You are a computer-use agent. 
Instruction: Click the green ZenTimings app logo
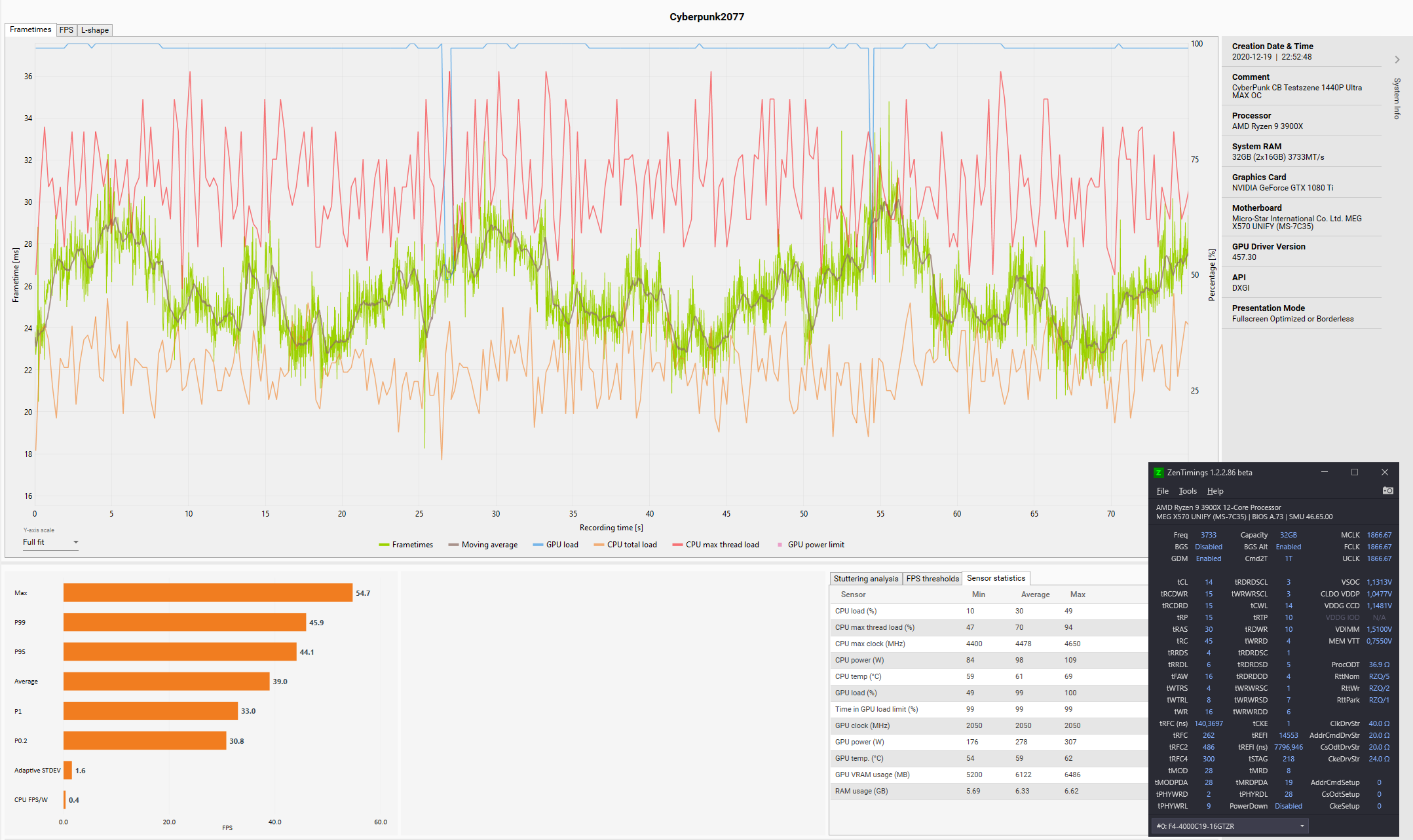tap(1158, 473)
